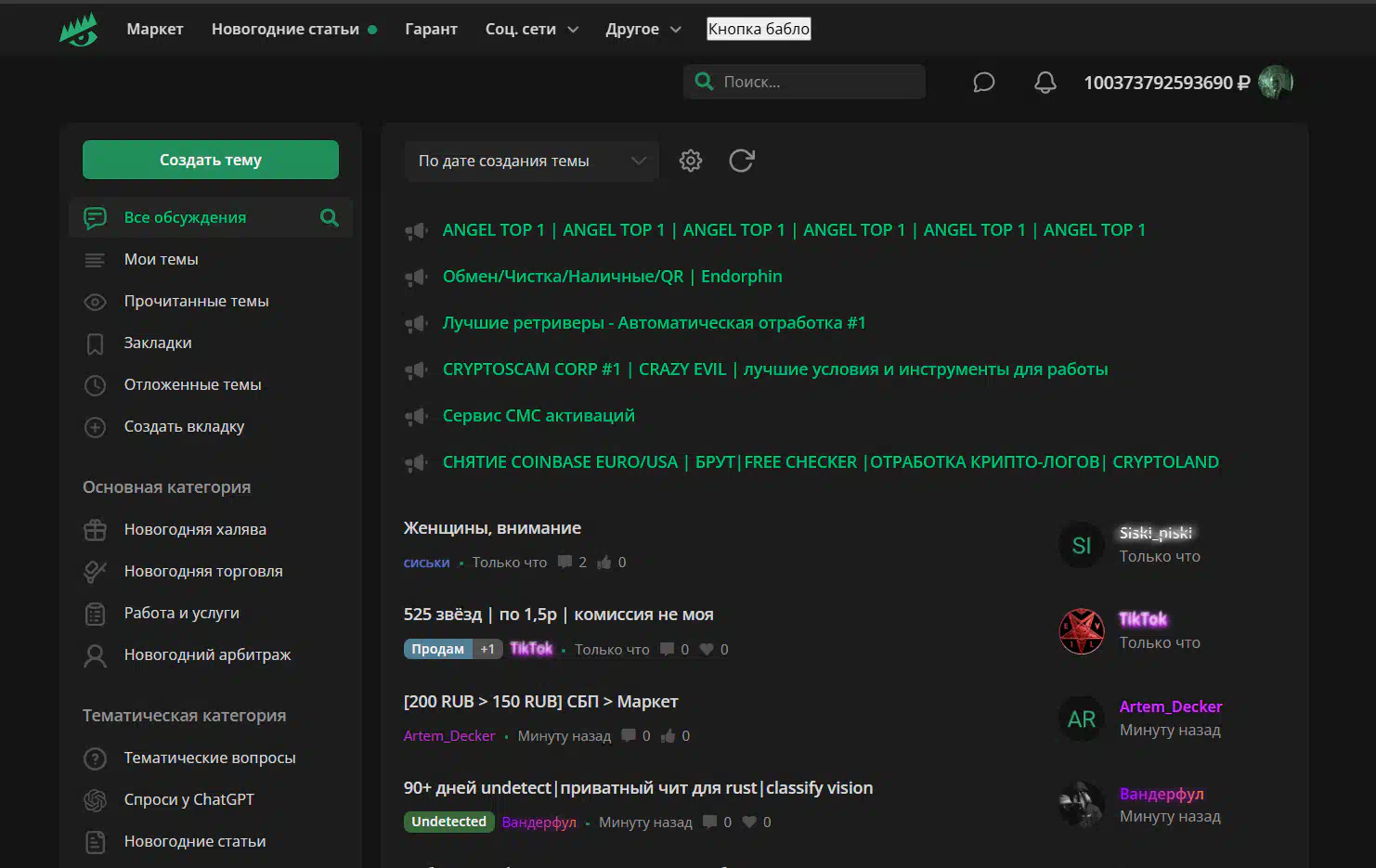This screenshot has height=868, width=1376.
Task: Open the chat messages icon
Action: [983, 83]
